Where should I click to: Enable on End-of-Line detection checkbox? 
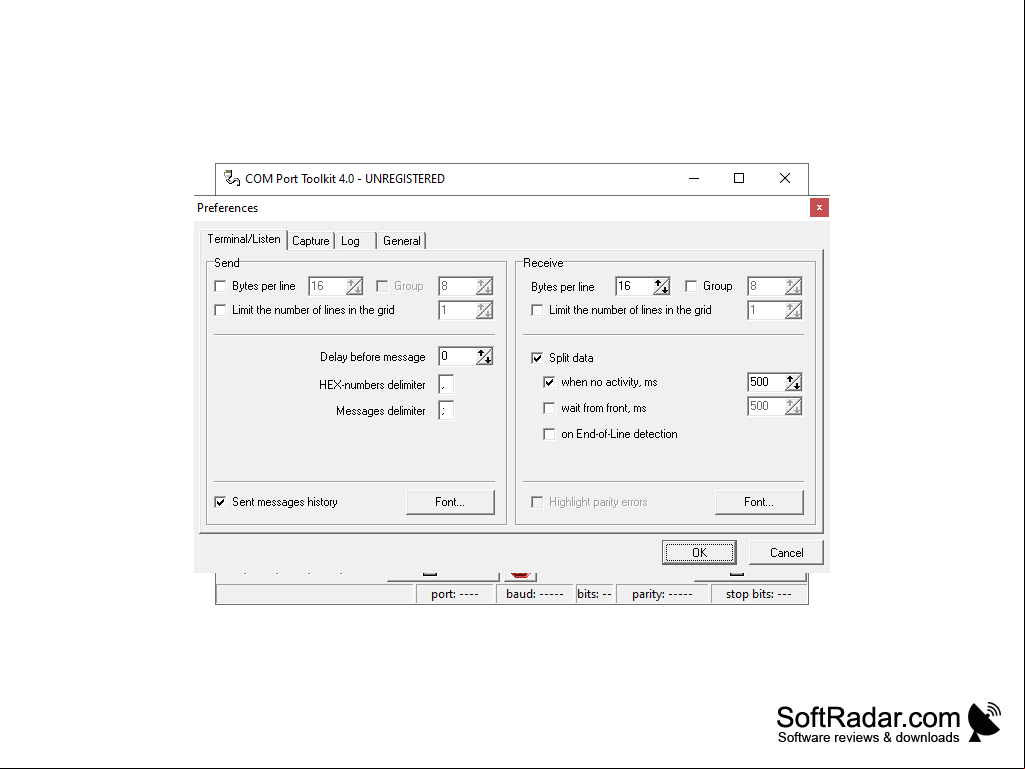coord(549,434)
